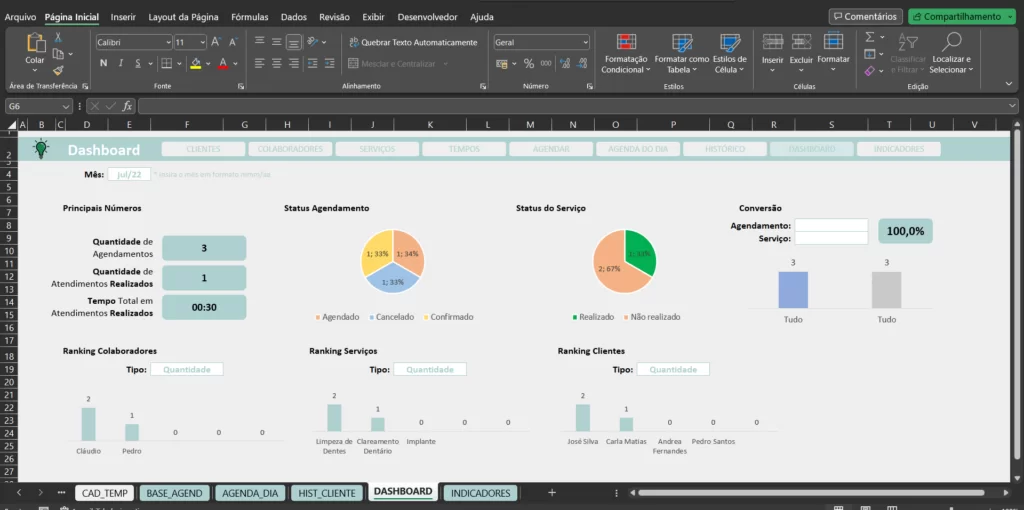The width and height of the screenshot is (1024, 510).
Task: Open the Inserir ribbon tab
Action: pos(123,17)
